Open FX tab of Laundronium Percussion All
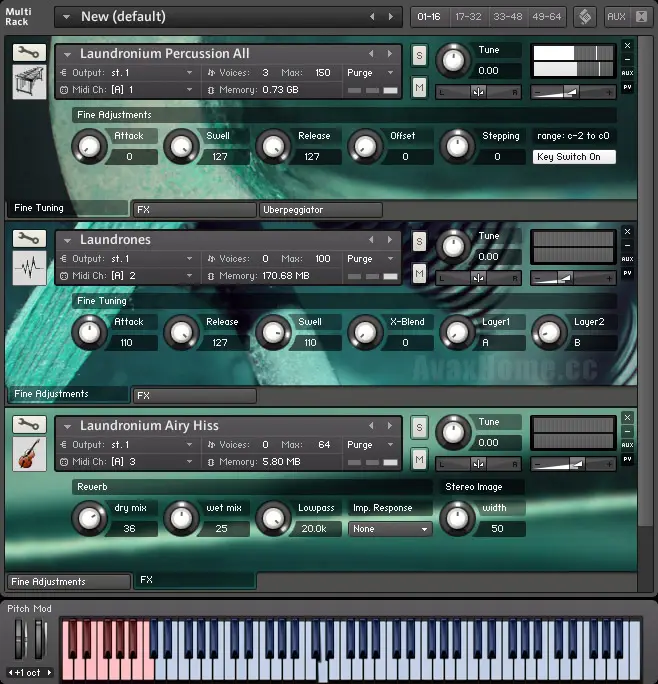Screen dimensions: 658x684 click(x=195, y=210)
